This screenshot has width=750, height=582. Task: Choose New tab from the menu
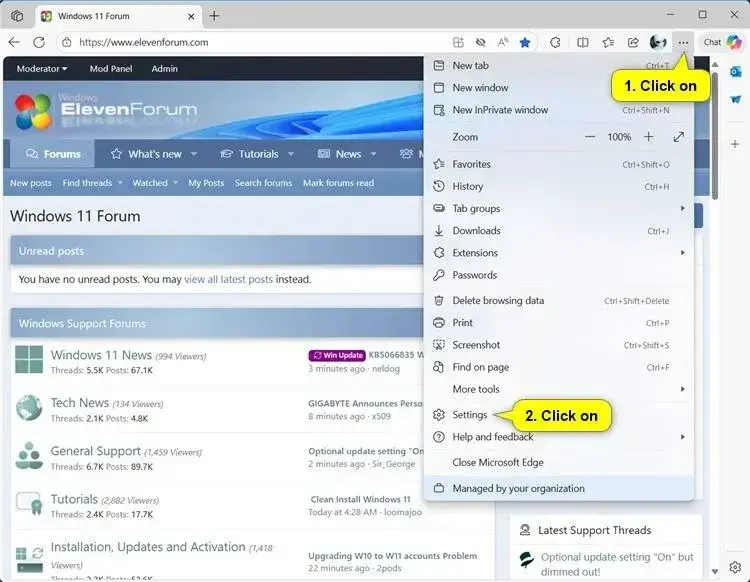(559, 66)
